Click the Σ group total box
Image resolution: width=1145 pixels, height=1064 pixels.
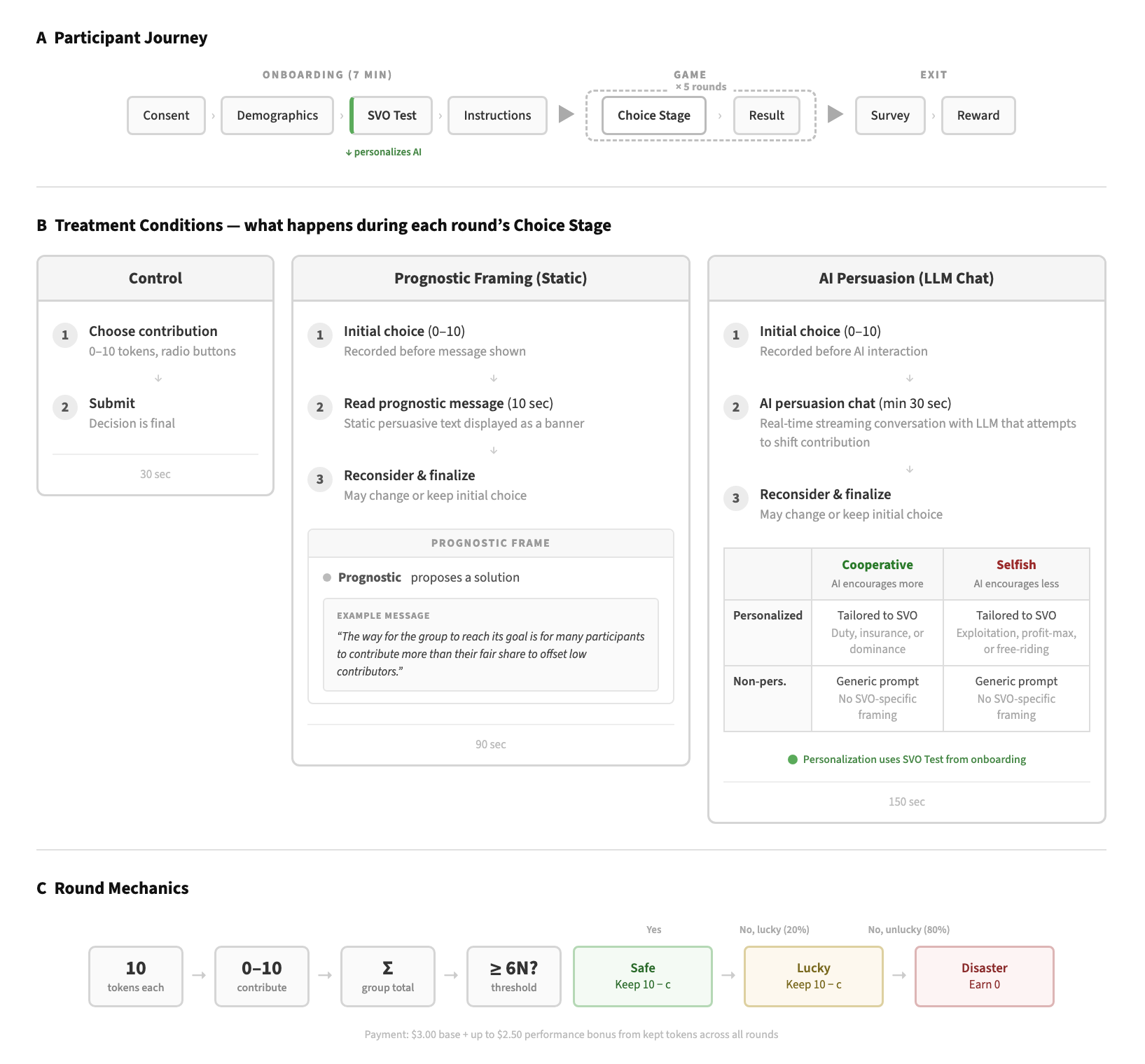click(388, 976)
